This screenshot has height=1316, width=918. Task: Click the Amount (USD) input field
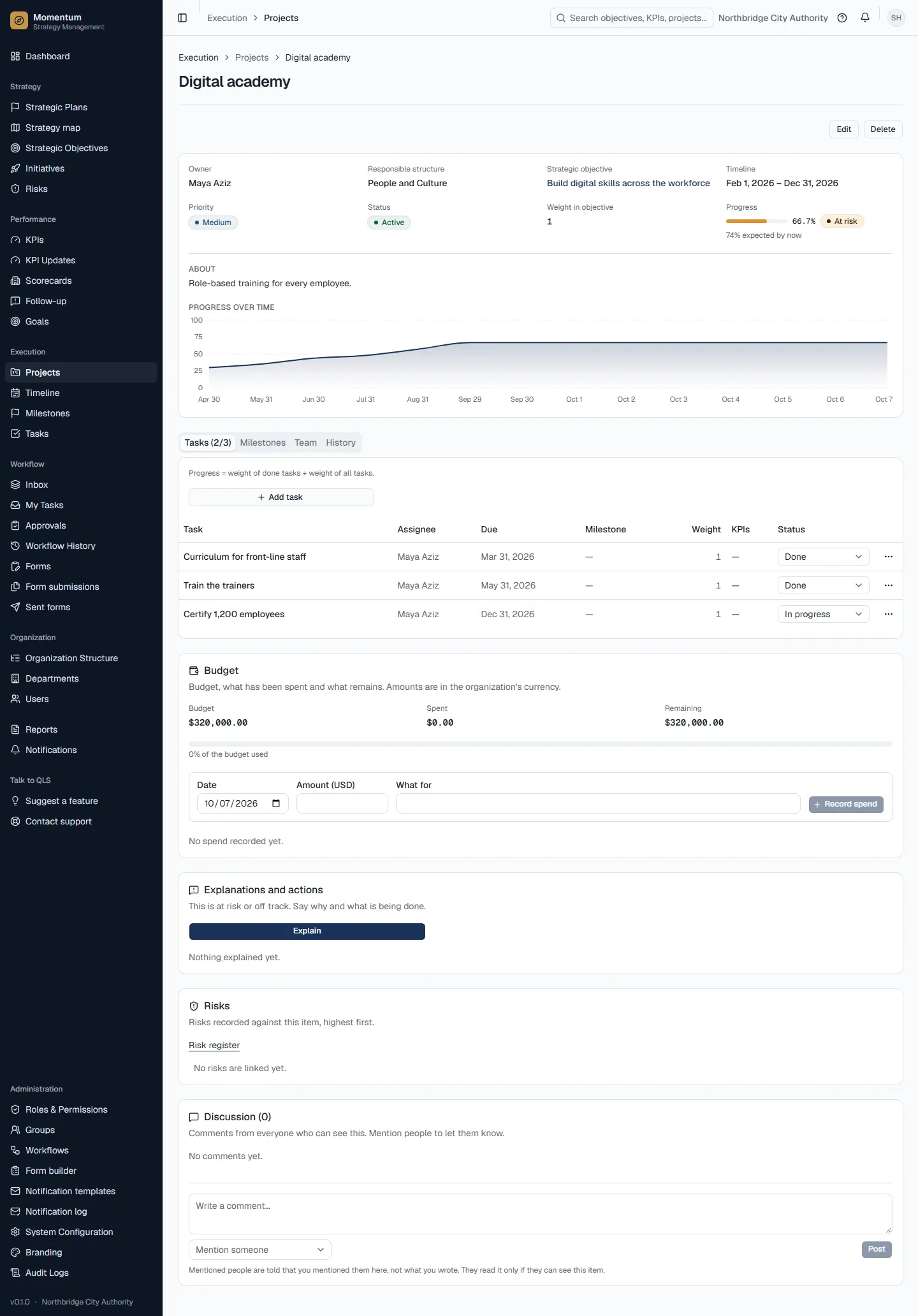[342, 803]
